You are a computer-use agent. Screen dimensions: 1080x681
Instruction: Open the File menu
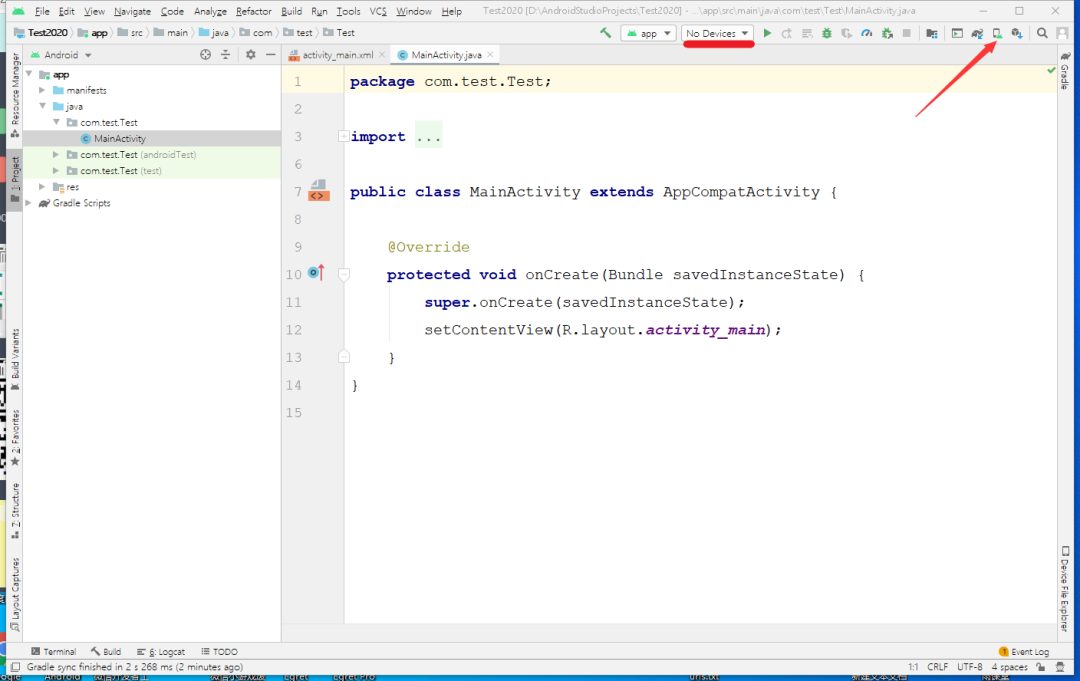[x=42, y=11]
